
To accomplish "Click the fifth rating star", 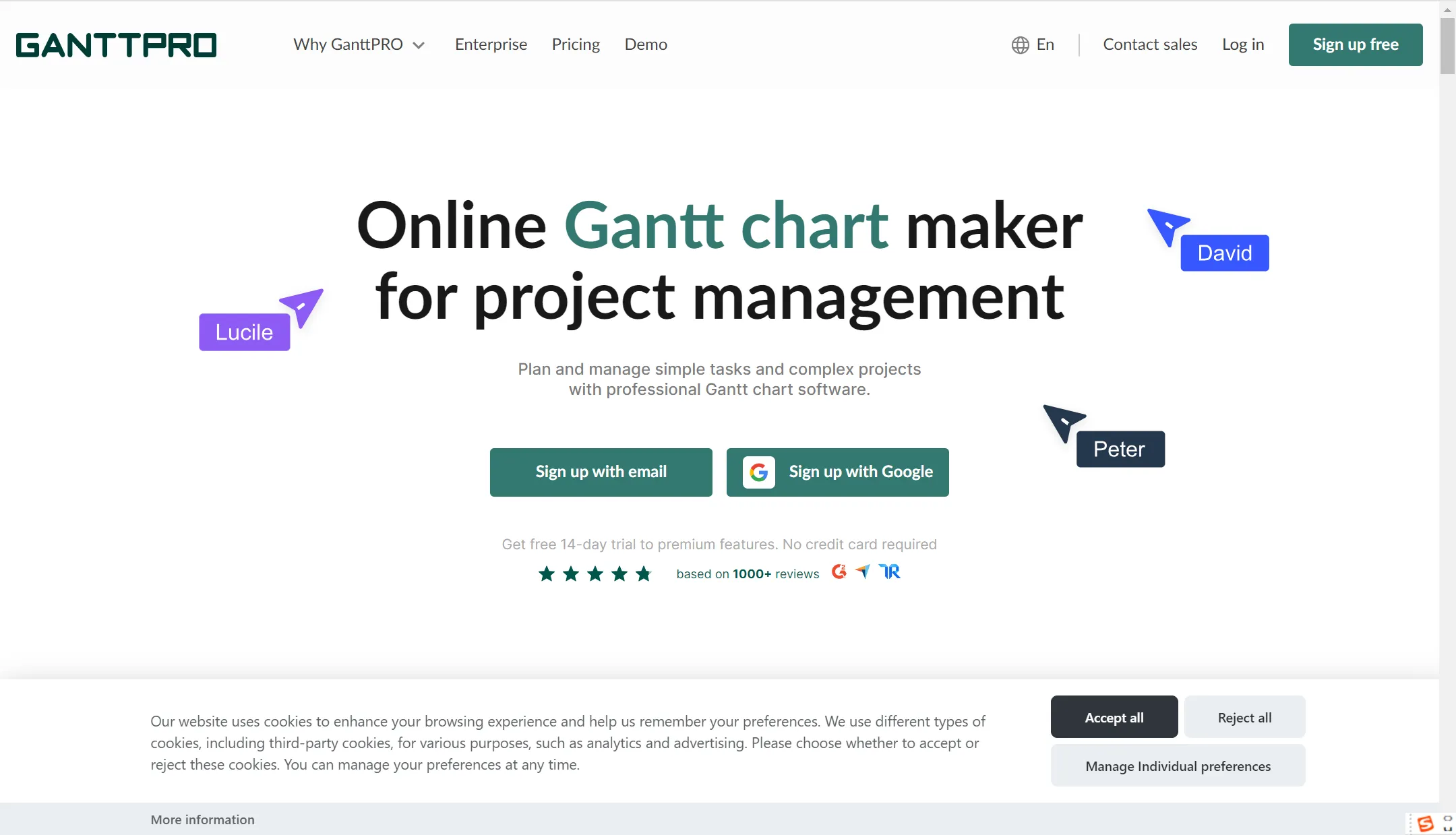I will tap(644, 574).
